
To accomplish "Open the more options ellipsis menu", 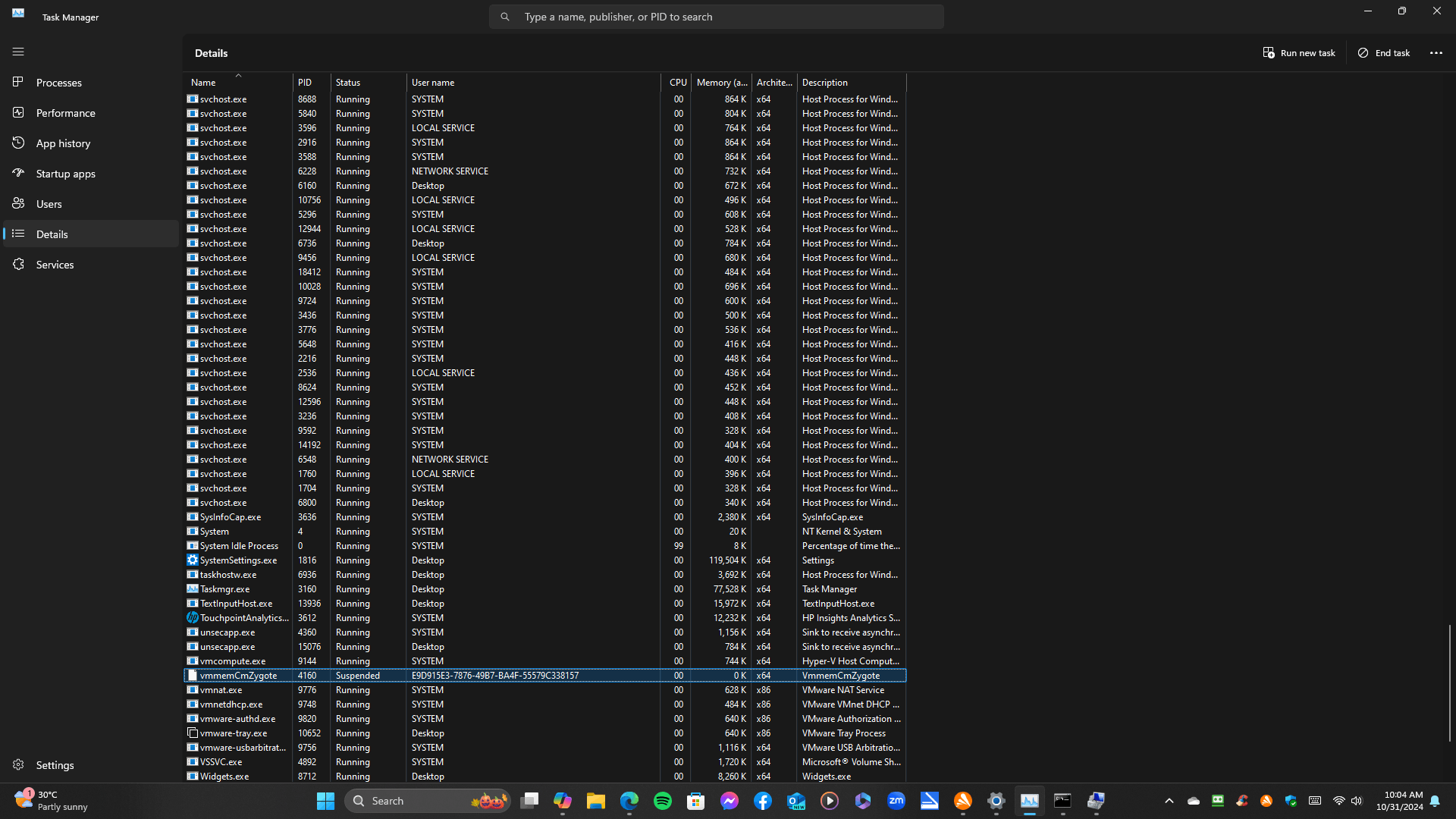I will [1436, 53].
